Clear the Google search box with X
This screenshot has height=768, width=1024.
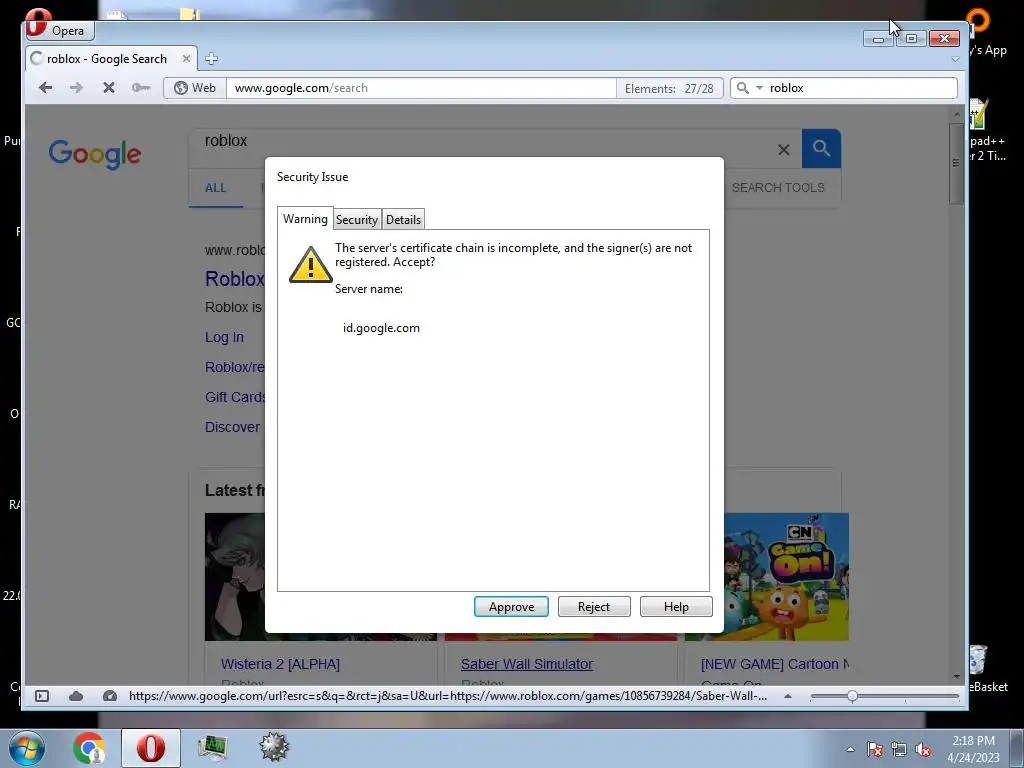784,150
